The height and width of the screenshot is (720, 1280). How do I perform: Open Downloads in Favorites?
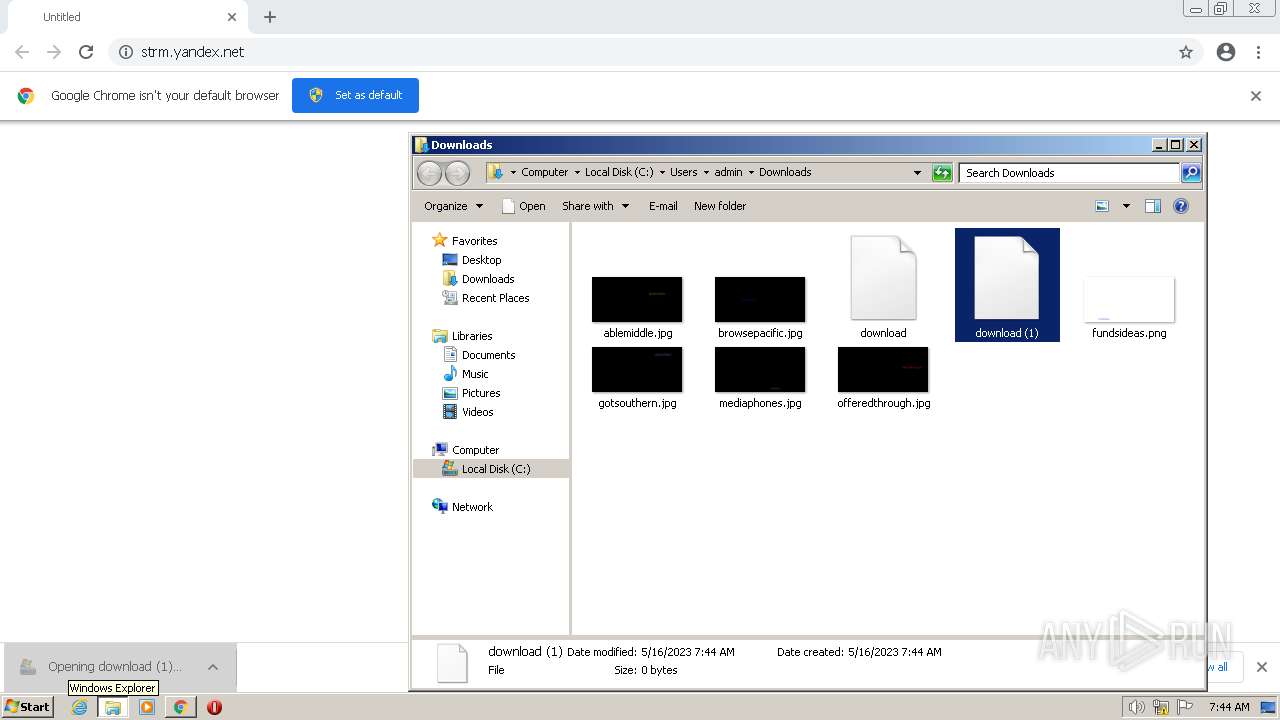488,279
